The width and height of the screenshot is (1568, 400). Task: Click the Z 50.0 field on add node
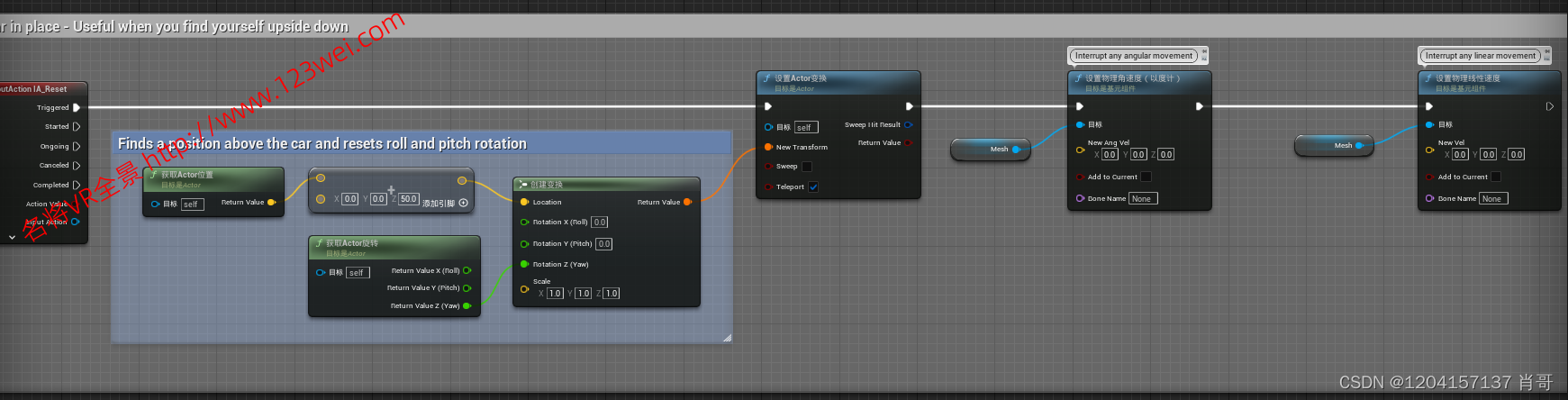pyautogui.click(x=409, y=199)
